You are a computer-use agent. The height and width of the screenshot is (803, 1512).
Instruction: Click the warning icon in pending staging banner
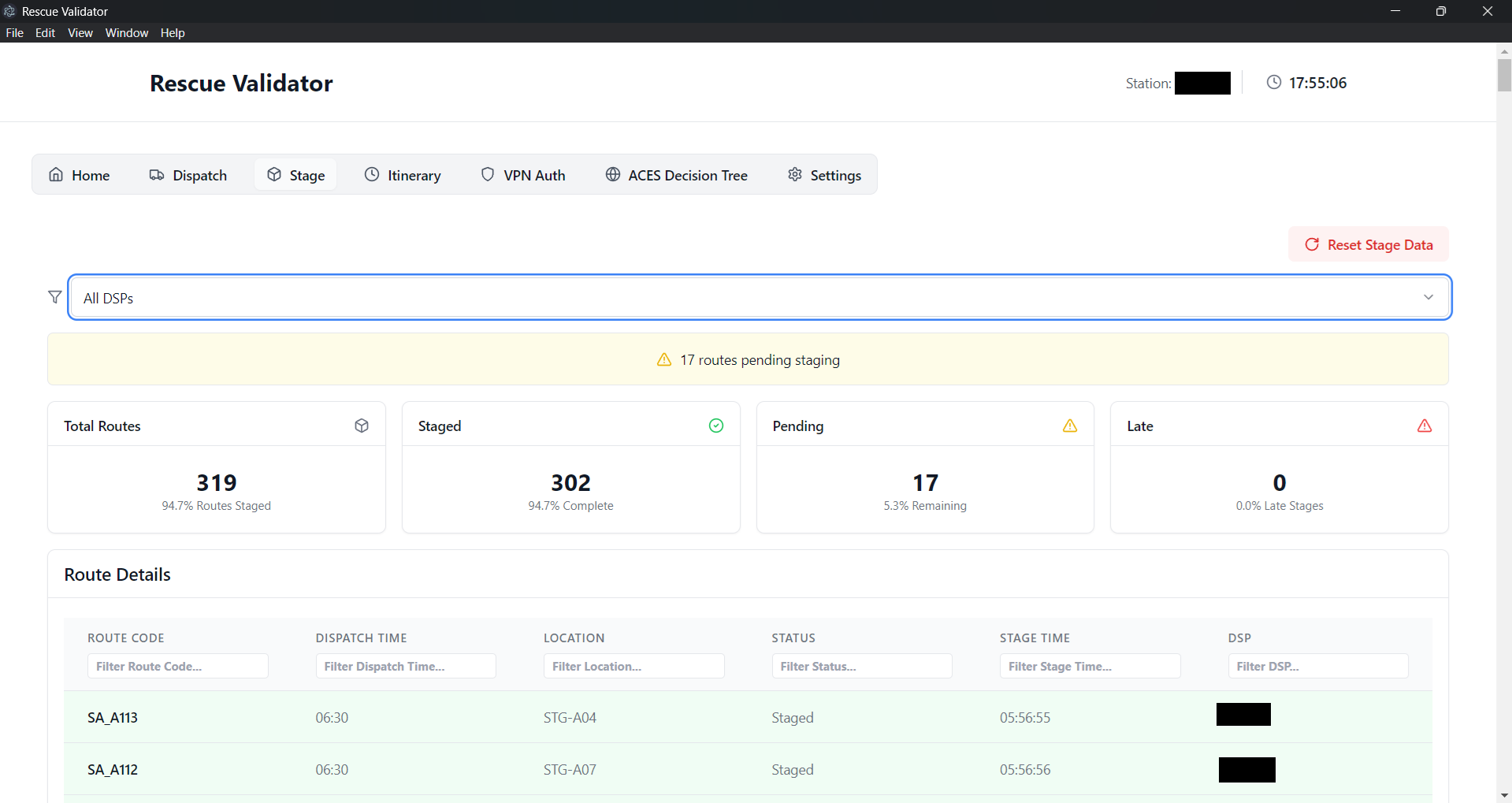(x=664, y=360)
